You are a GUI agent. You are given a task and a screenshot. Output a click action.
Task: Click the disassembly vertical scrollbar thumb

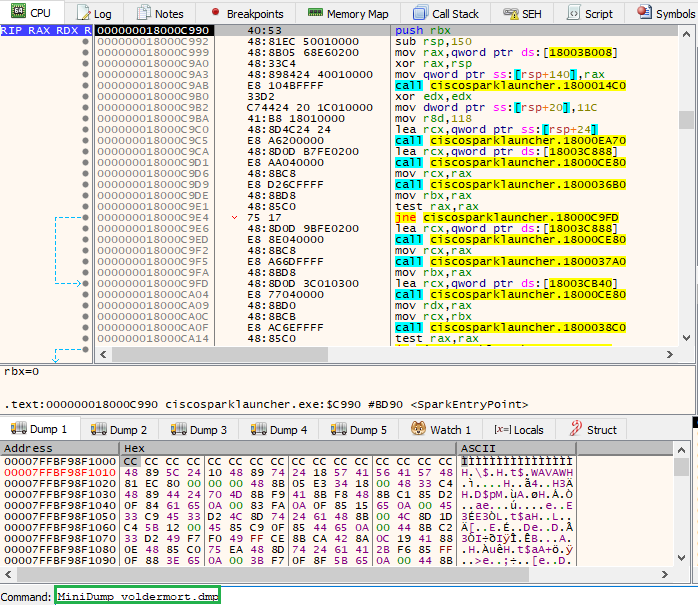click(686, 120)
